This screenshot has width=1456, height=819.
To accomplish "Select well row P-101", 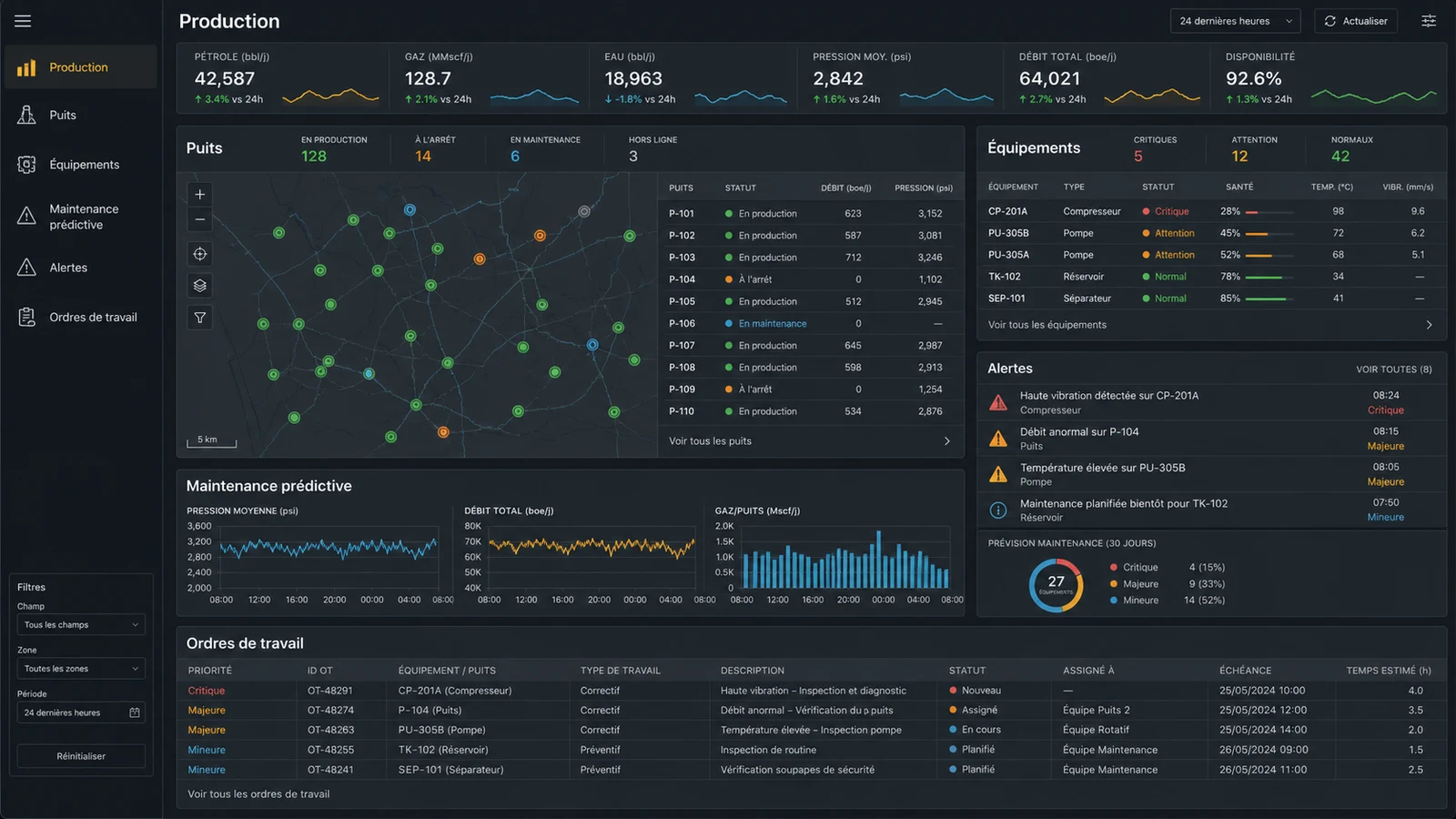I will (810, 214).
